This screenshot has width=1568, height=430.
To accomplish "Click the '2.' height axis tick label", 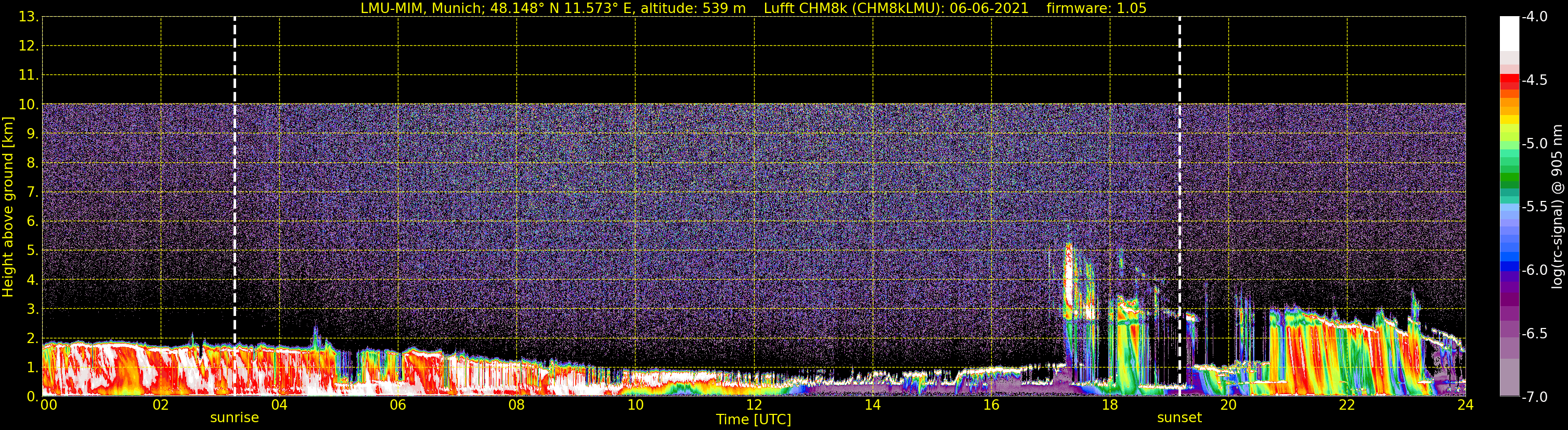I will (x=33, y=338).
